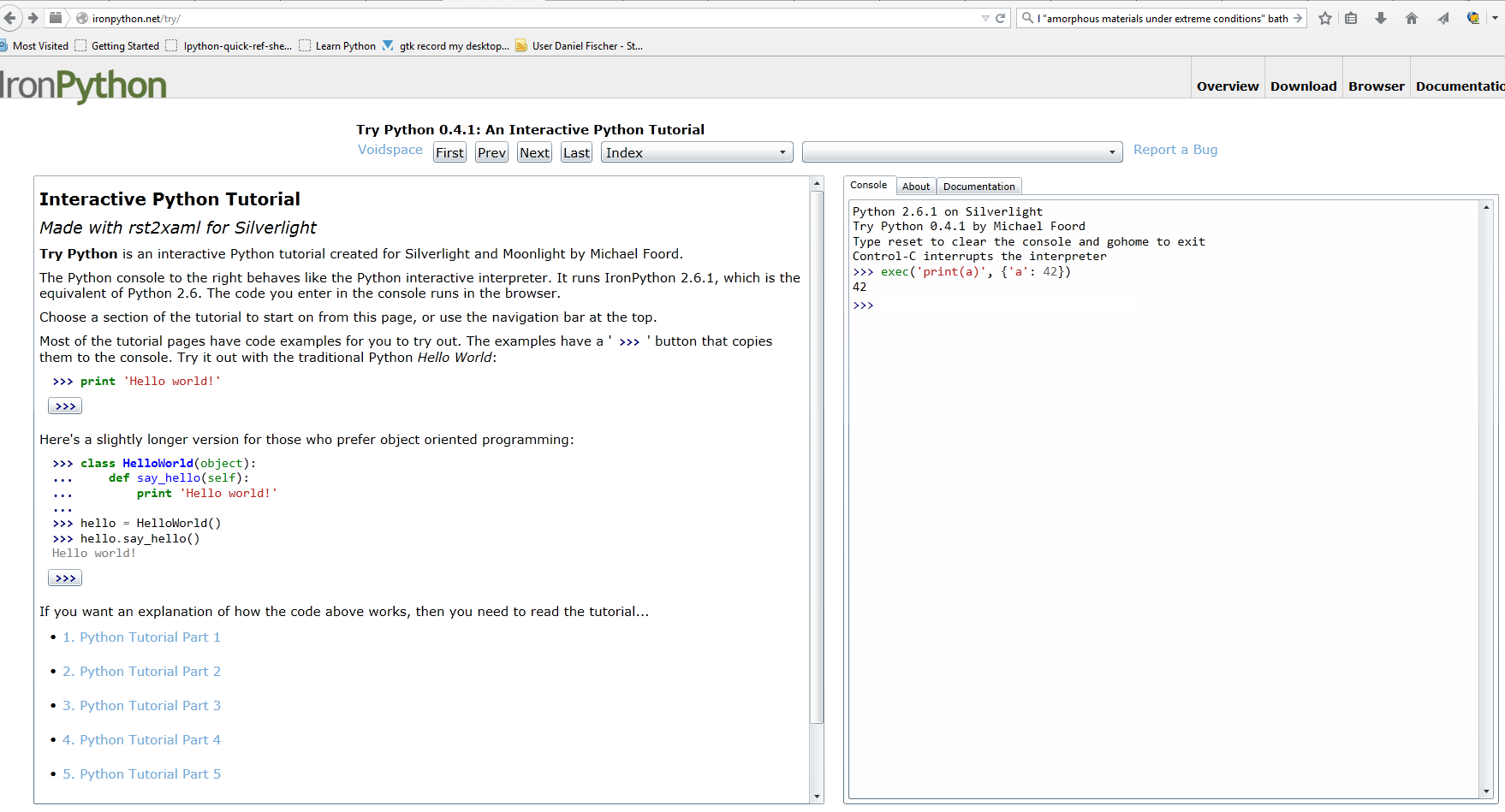This screenshot has height=812, width=1505.
Task: Switch to the Console tab
Action: coord(868,186)
